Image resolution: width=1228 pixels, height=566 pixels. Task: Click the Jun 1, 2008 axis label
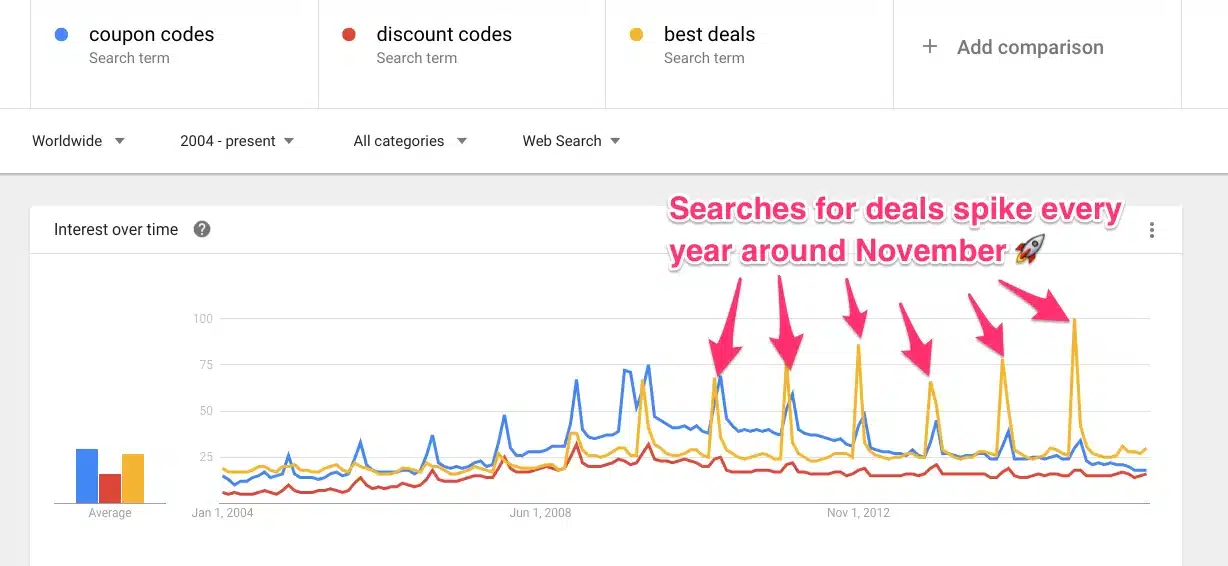pyautogui.click(x=540, y=513)
